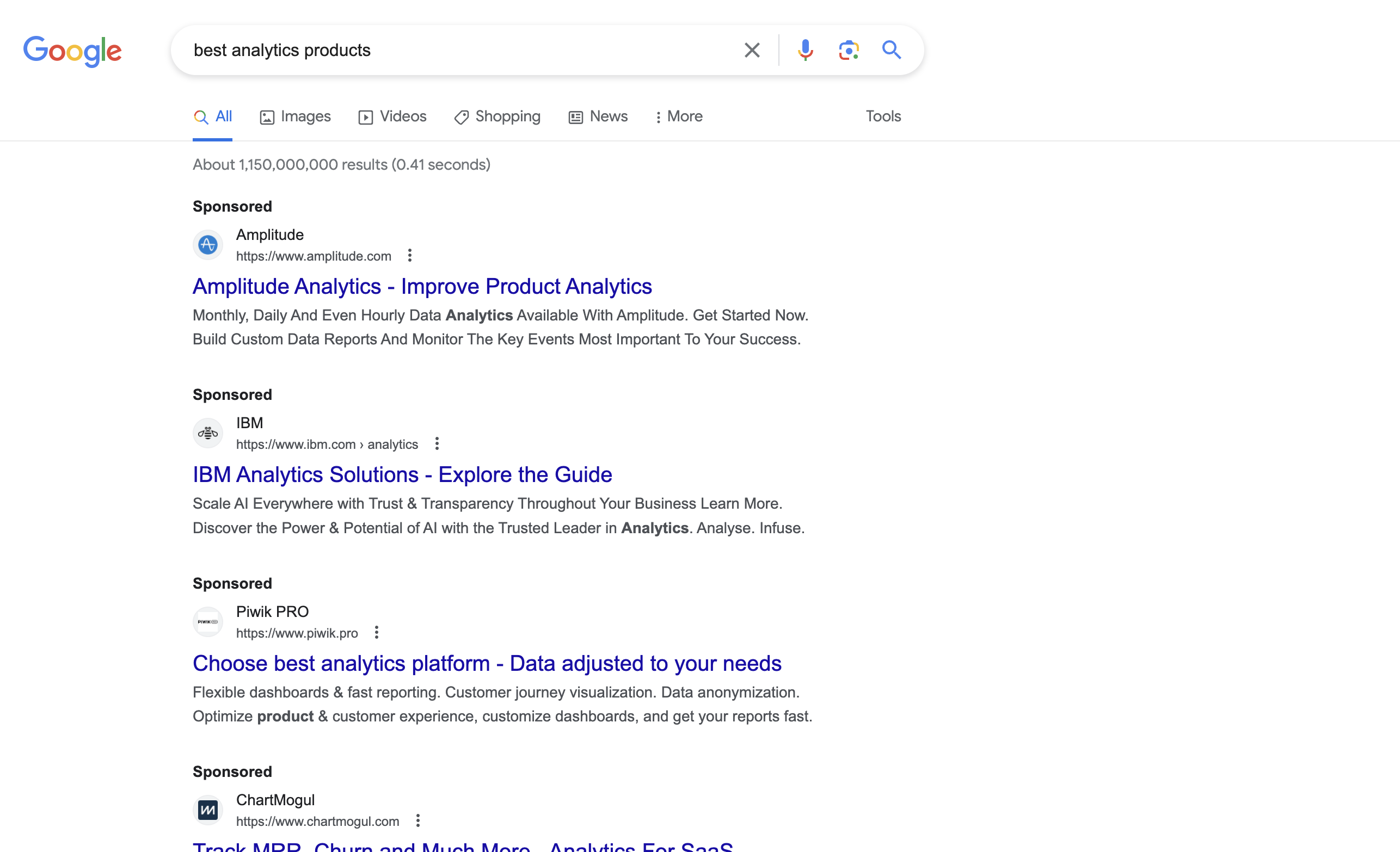
Task: Click the blue magnifier search button
Action: pyautogui.click(x=891, y=50)
